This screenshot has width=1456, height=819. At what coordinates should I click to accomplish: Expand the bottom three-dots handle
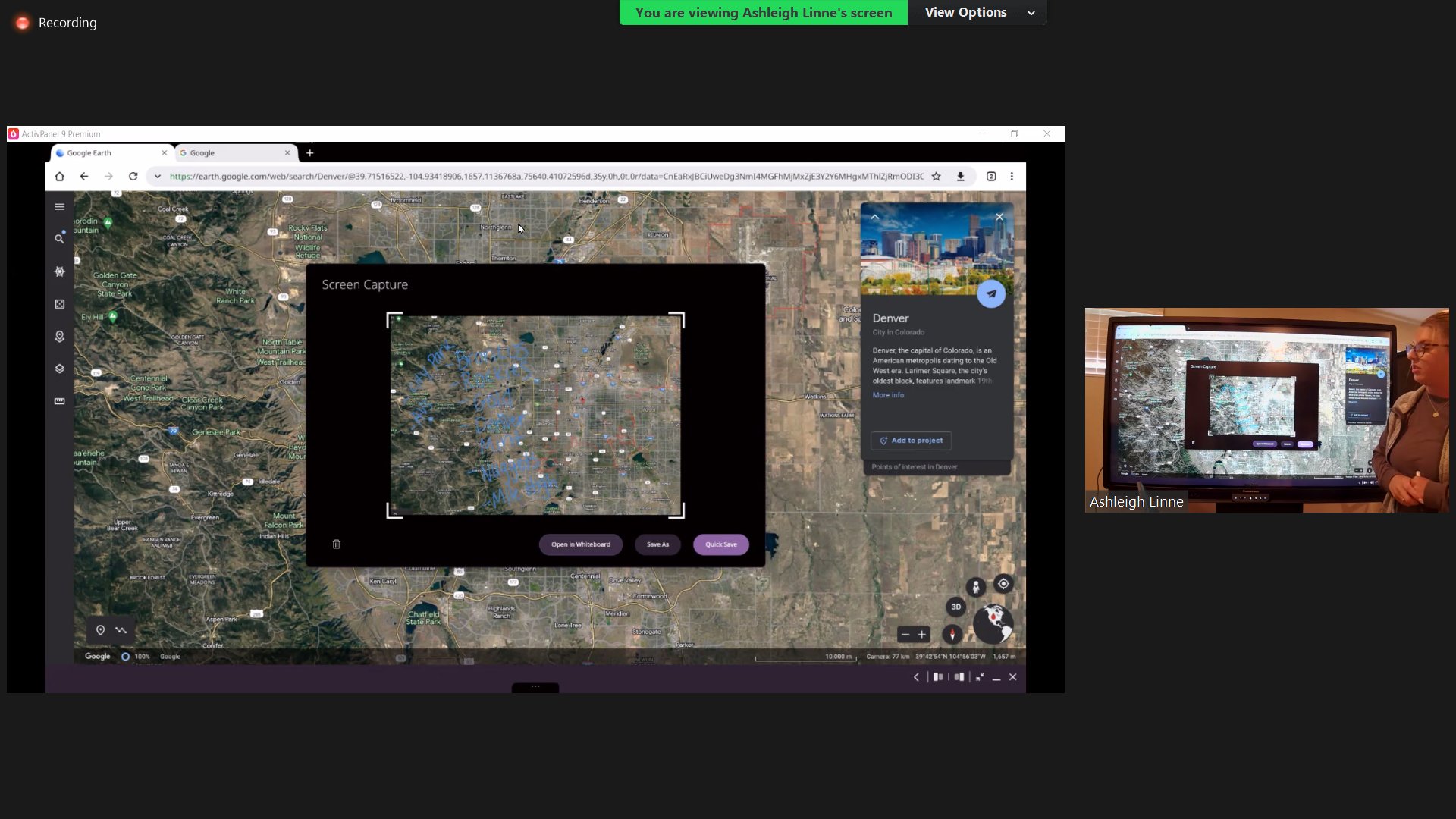[x=535, y=687]
